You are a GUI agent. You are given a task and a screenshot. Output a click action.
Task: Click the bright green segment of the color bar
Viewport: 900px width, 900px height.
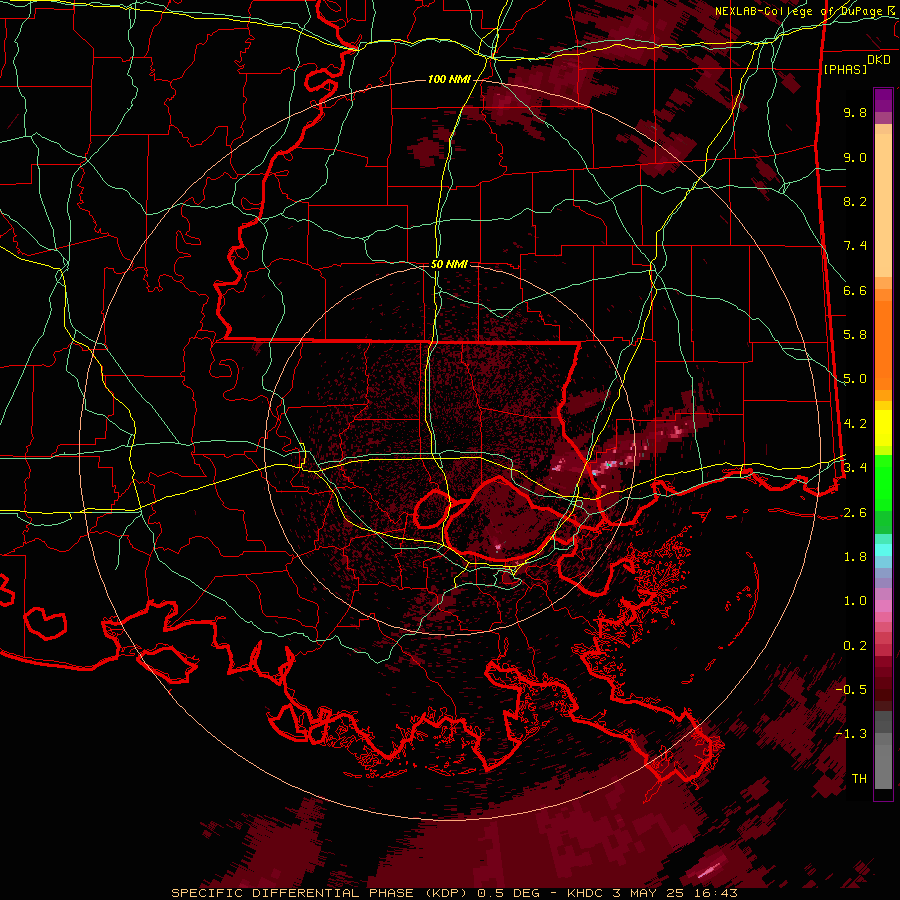[x=883, y=483]
